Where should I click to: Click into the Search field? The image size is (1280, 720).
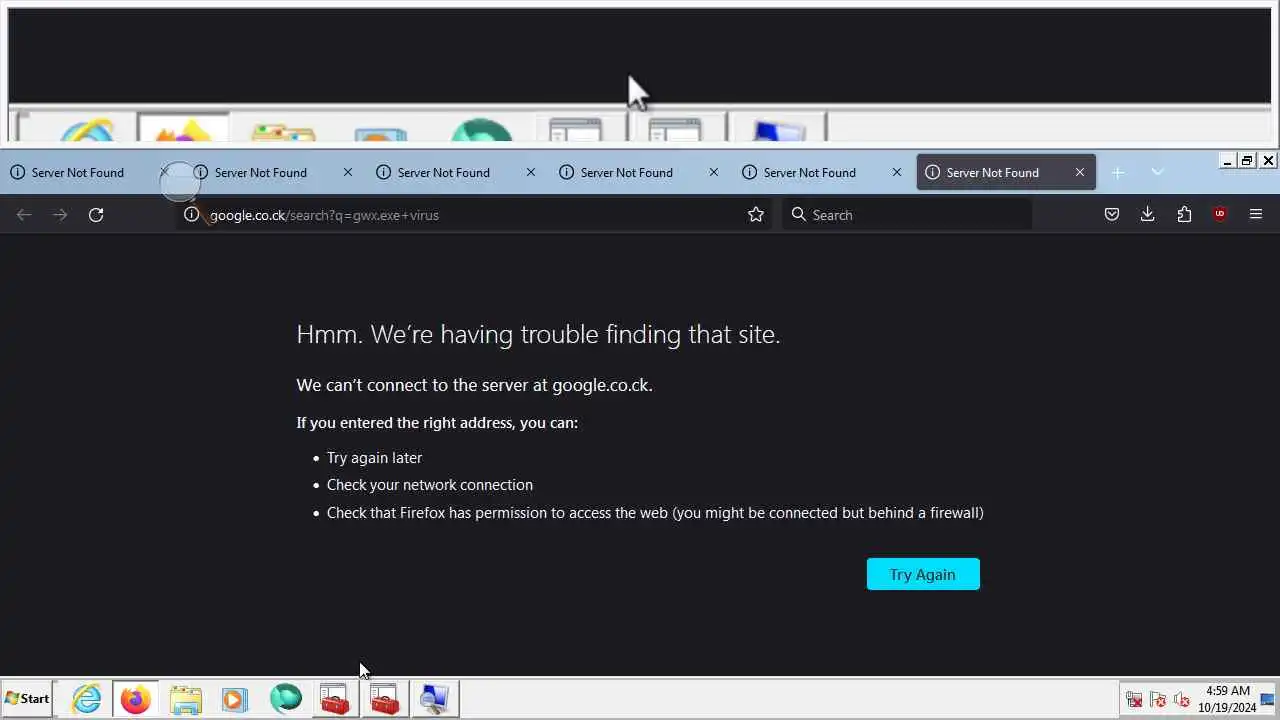[906, 214]
